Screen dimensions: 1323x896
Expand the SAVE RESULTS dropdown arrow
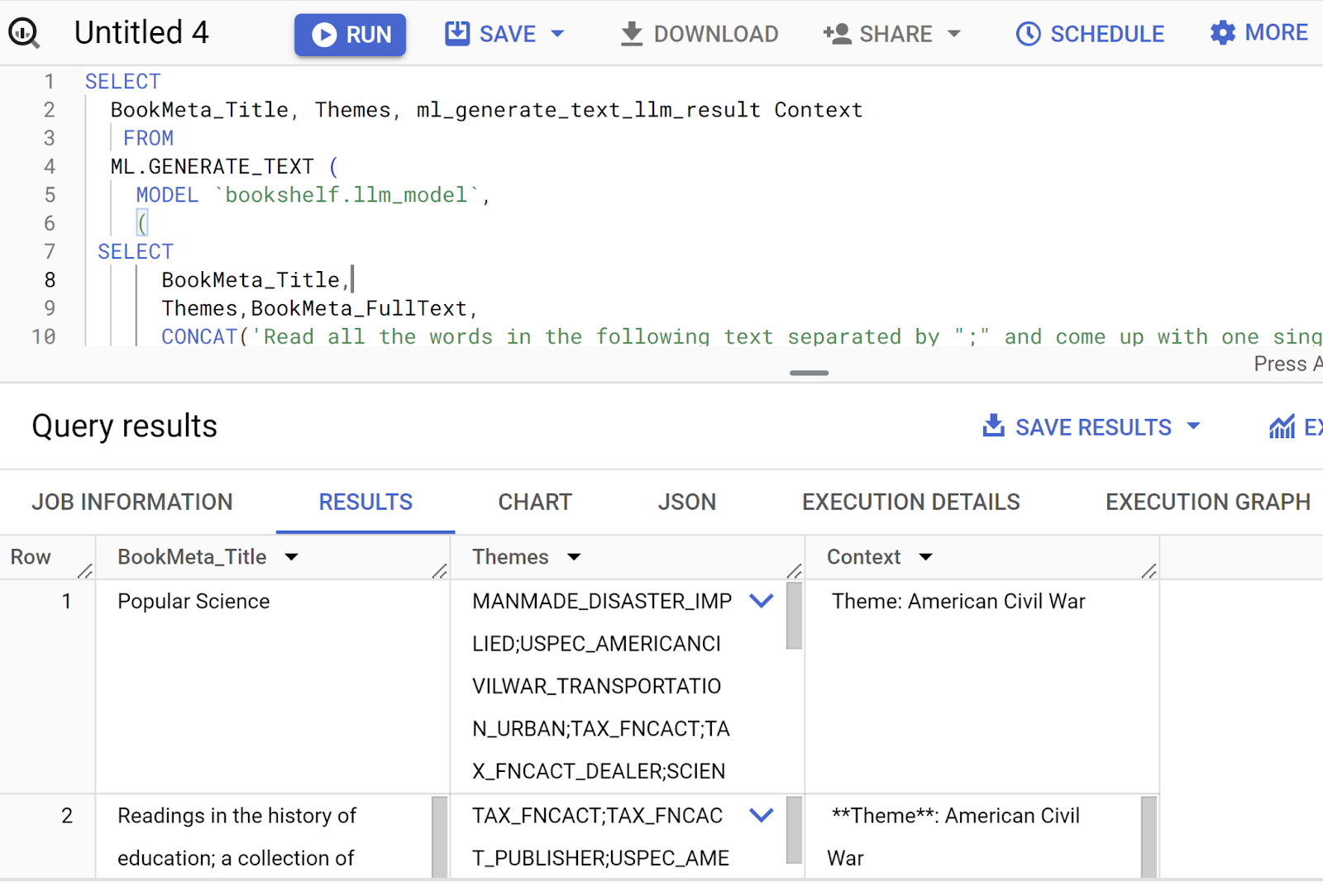click(x=1193, y=427)
